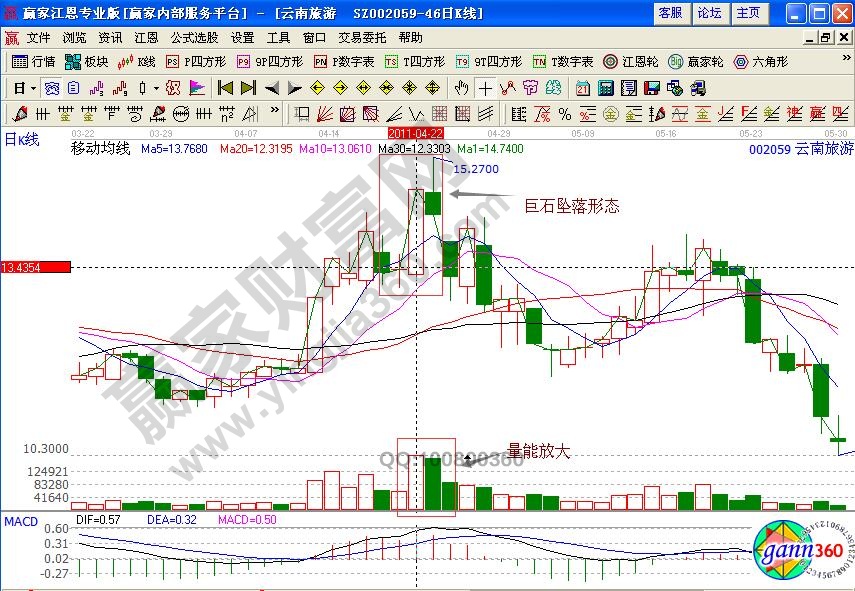
Task: Select the 9T四方形 tool
Action: (489, 62)
